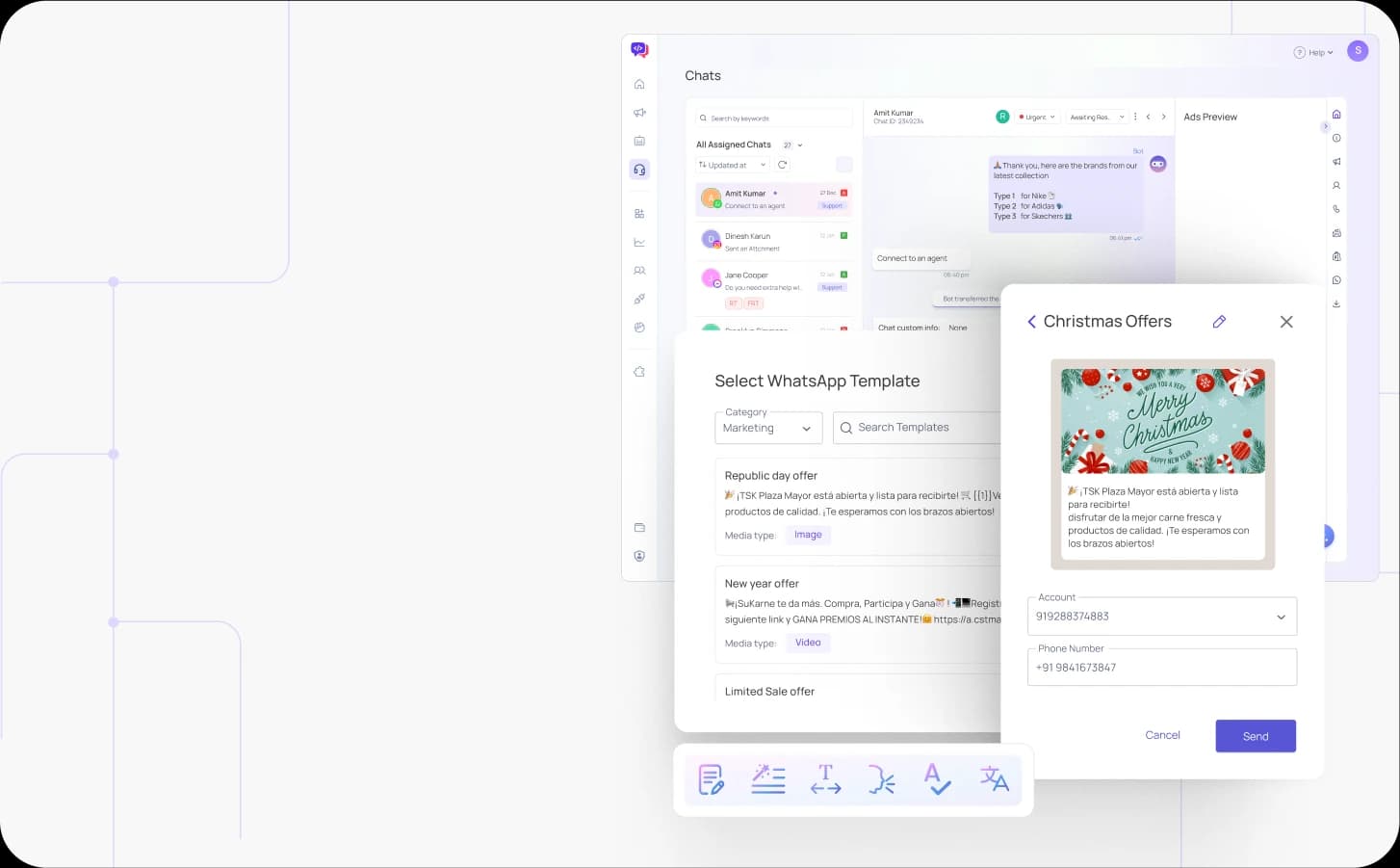1400x868 pixels.
Task: Open the compose/rewrite document icon
Action: point(711,779)
